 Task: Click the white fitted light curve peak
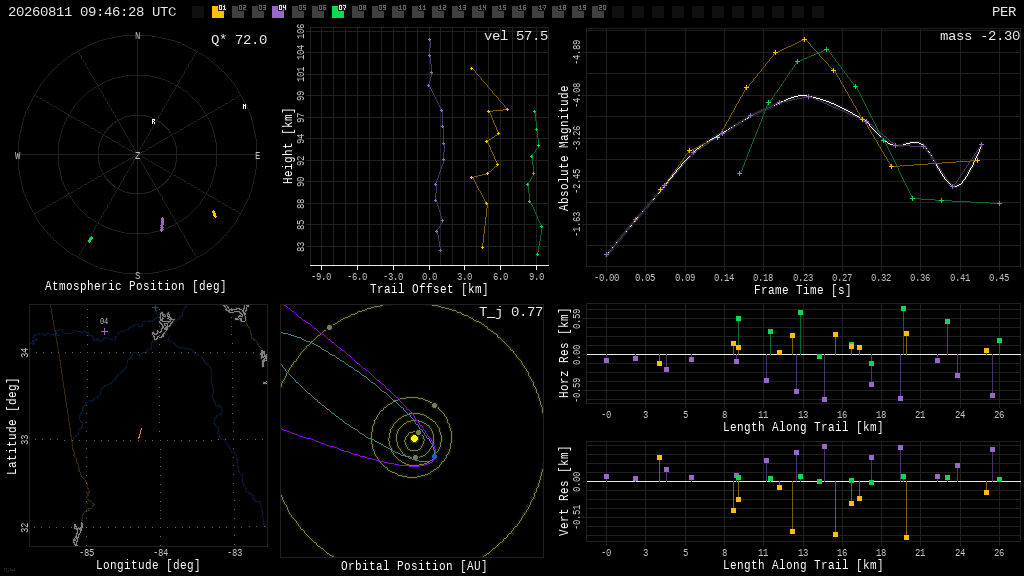coord(804,95)
